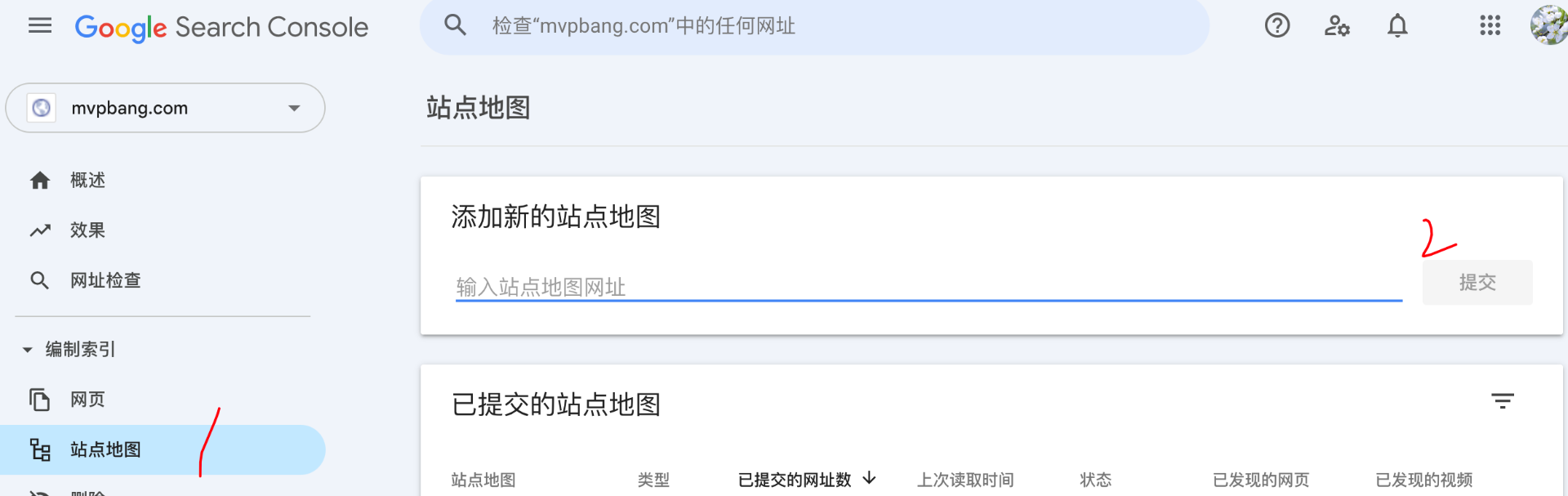The image size is (1568, 496).
Task: Open the Google apps grid
Action: pyautogui.click(x=1490, y=25)
